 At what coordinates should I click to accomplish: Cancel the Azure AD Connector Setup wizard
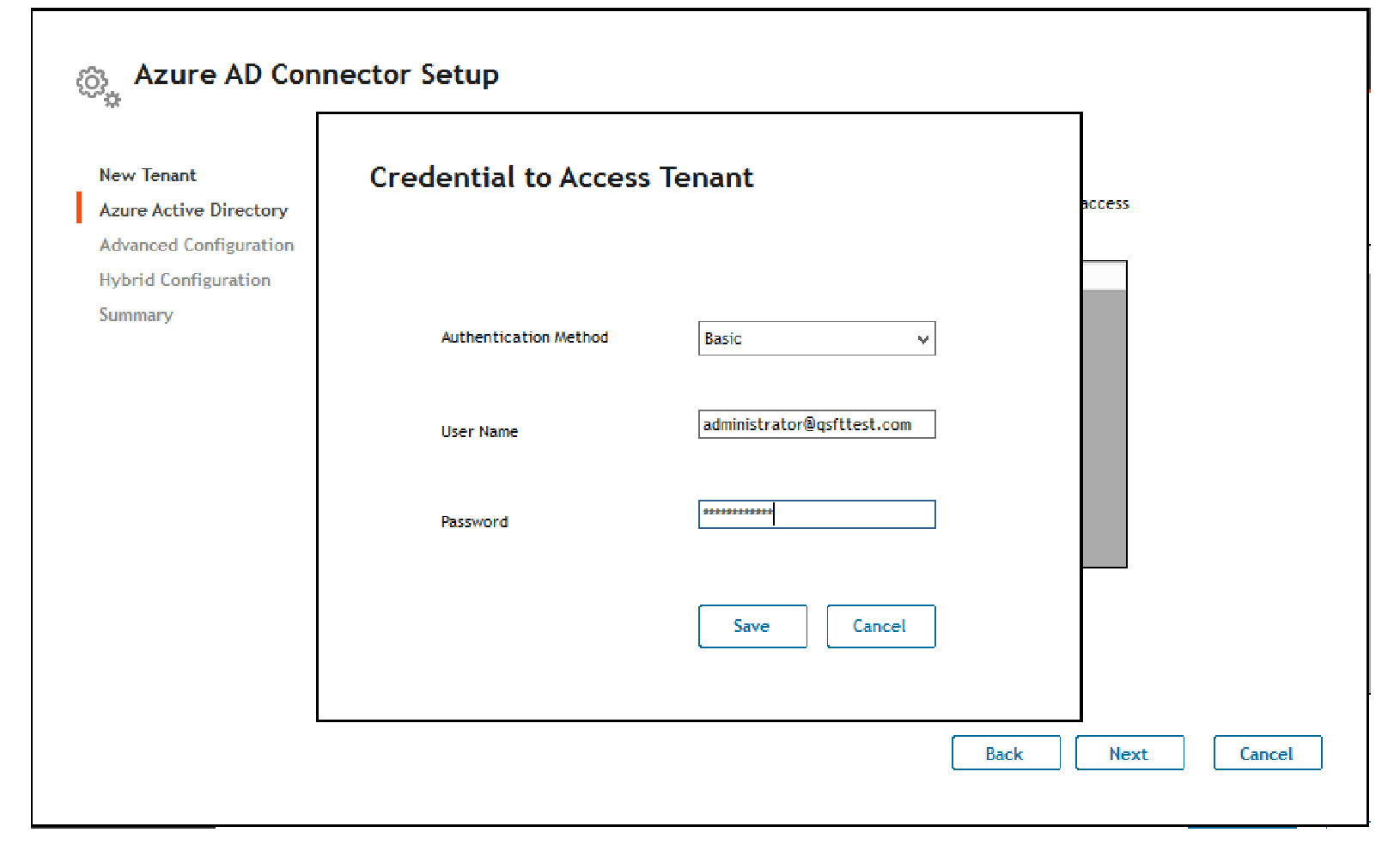coord(1268,753)
